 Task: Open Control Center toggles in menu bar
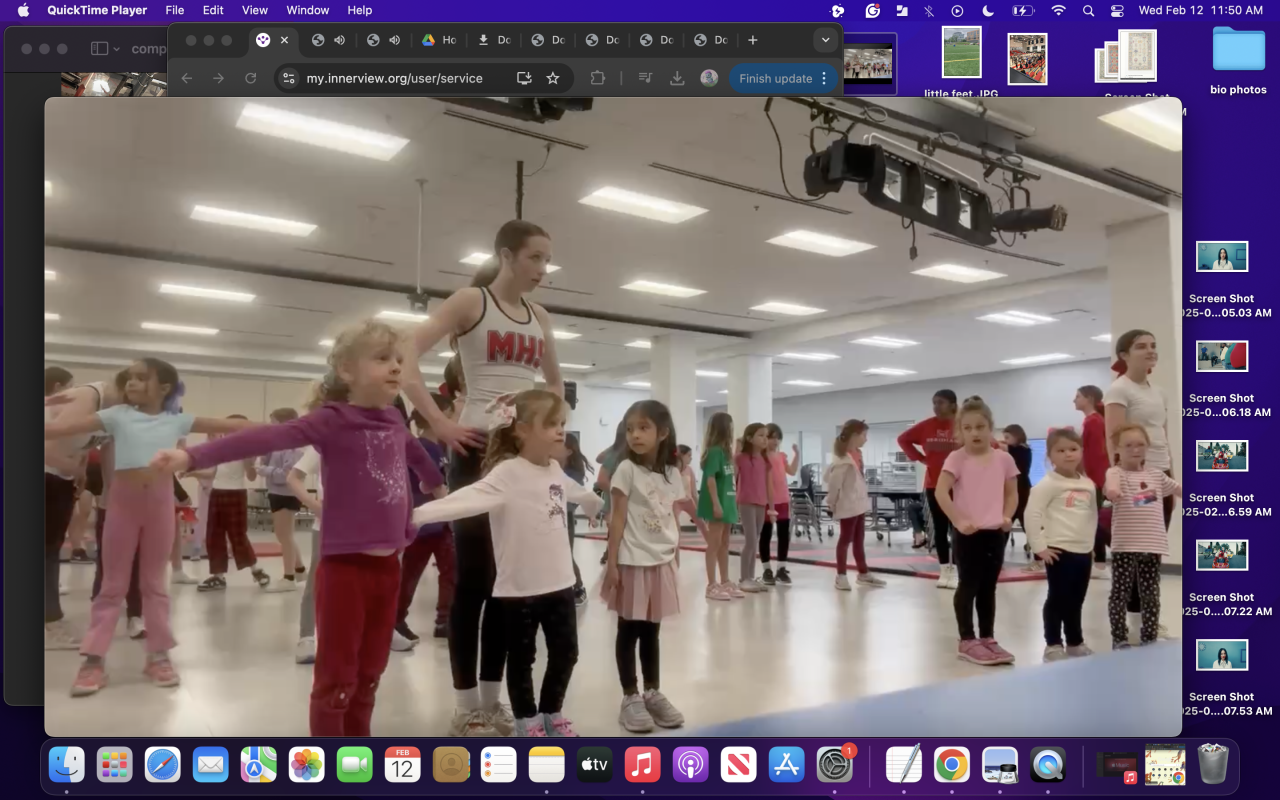coord(1117,10)
